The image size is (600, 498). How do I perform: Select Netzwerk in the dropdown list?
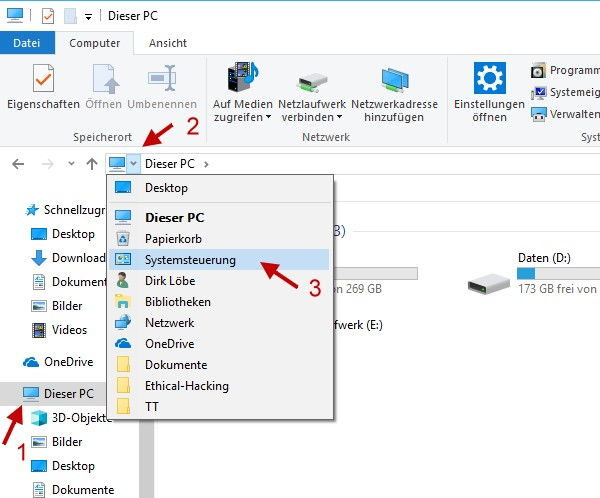(219, 323)
